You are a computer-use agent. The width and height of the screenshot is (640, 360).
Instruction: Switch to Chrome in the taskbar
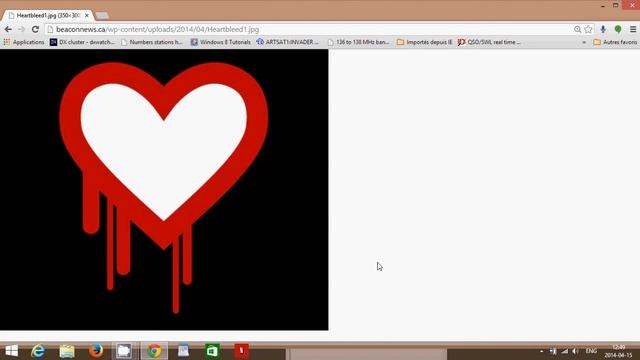point(154,351)
